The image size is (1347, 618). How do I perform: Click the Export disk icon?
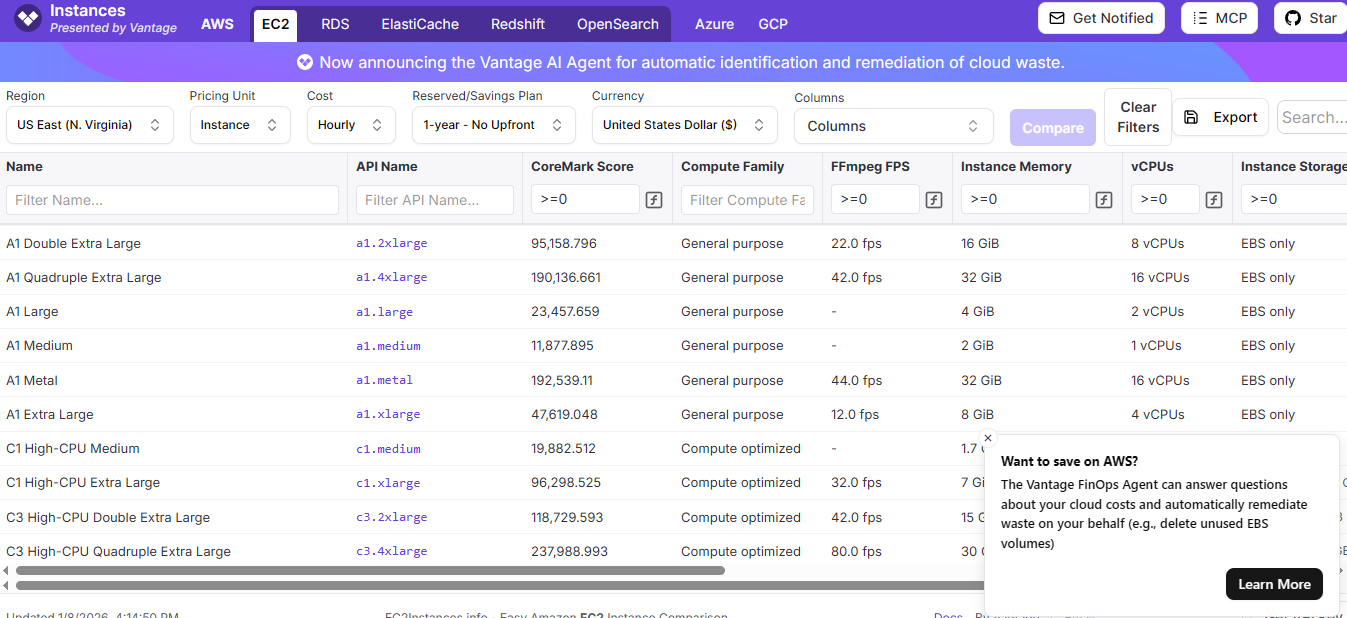[1191, 117]
